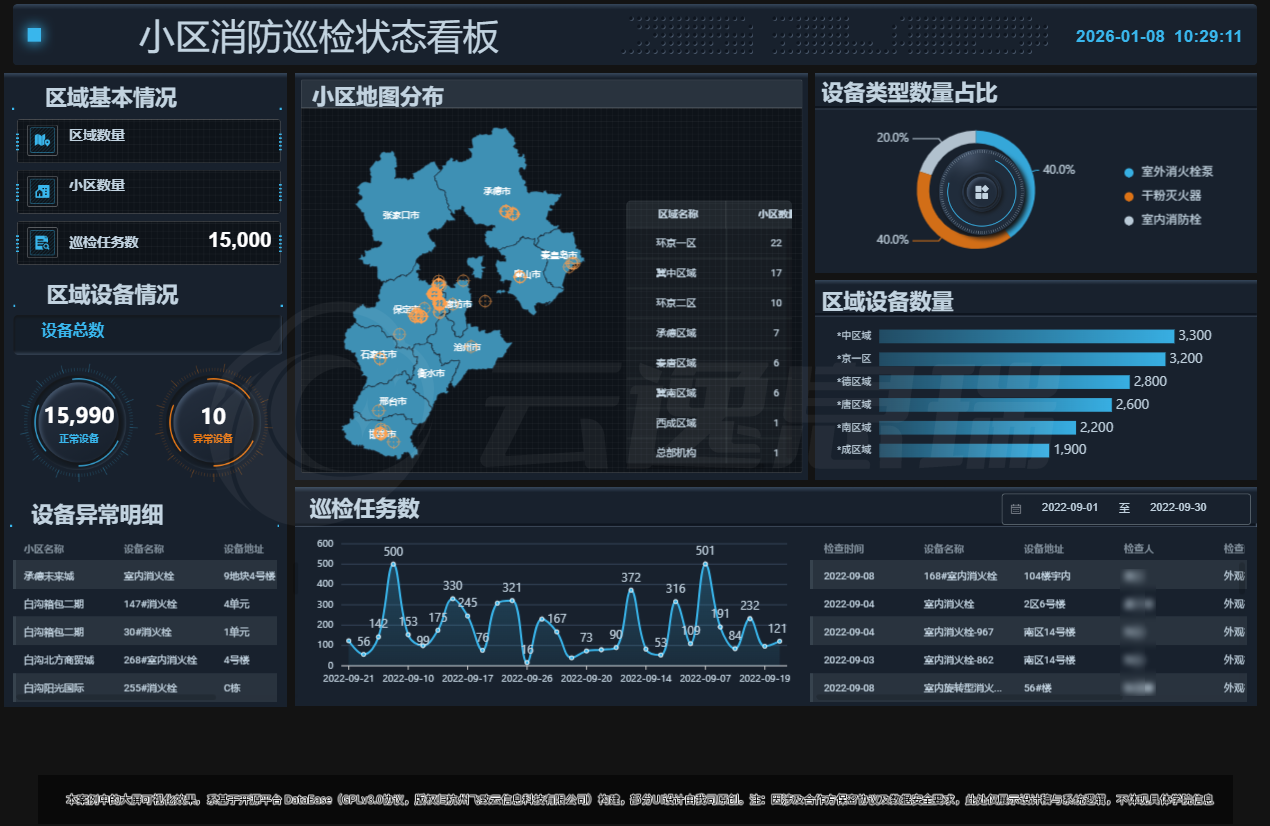1270x826 pixels.
Task: Select the 承德未来城 anomaly row
Action: [x=145, y=576]
